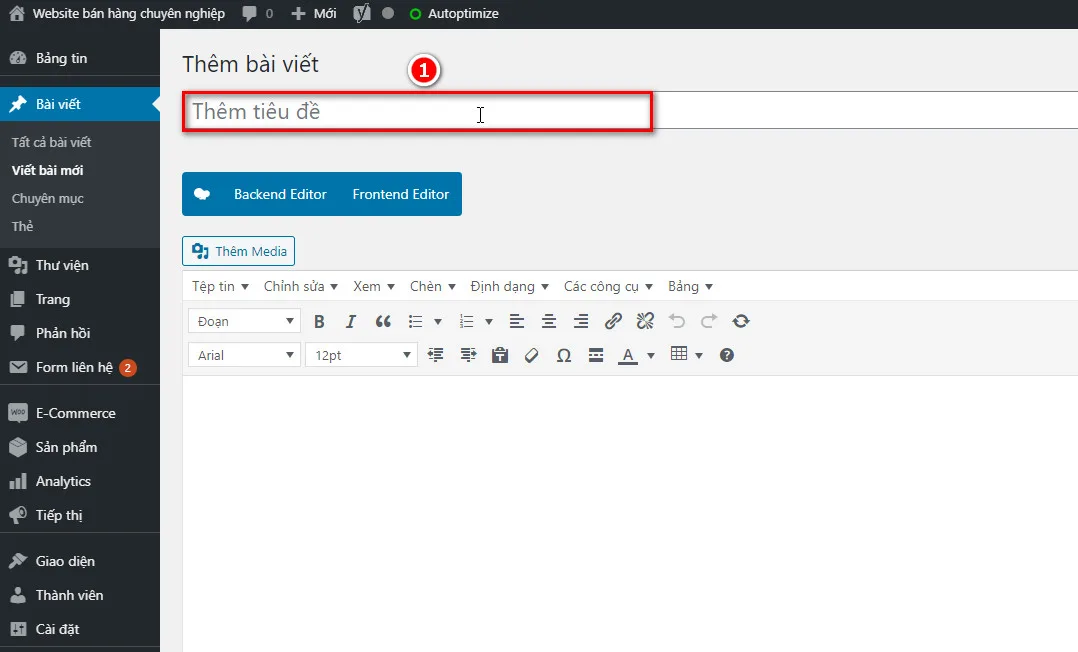Expand table options arrow
Viewport: 1078px width, 652px height.
[x=699, y=356]
